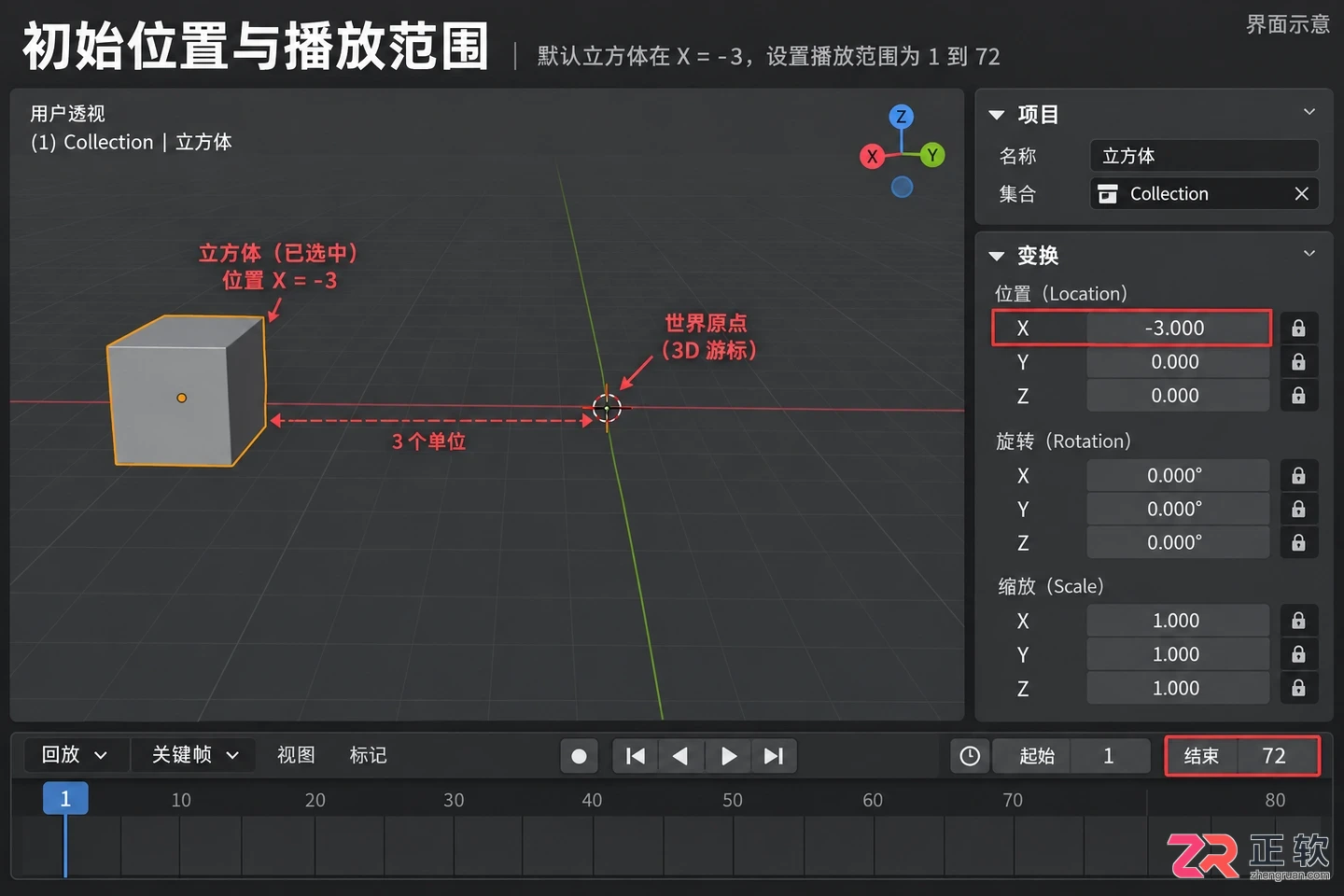Viewport: 1344px width, 896px height.
Task: Lock the Scale Y value
Action: click(1298, 654)
